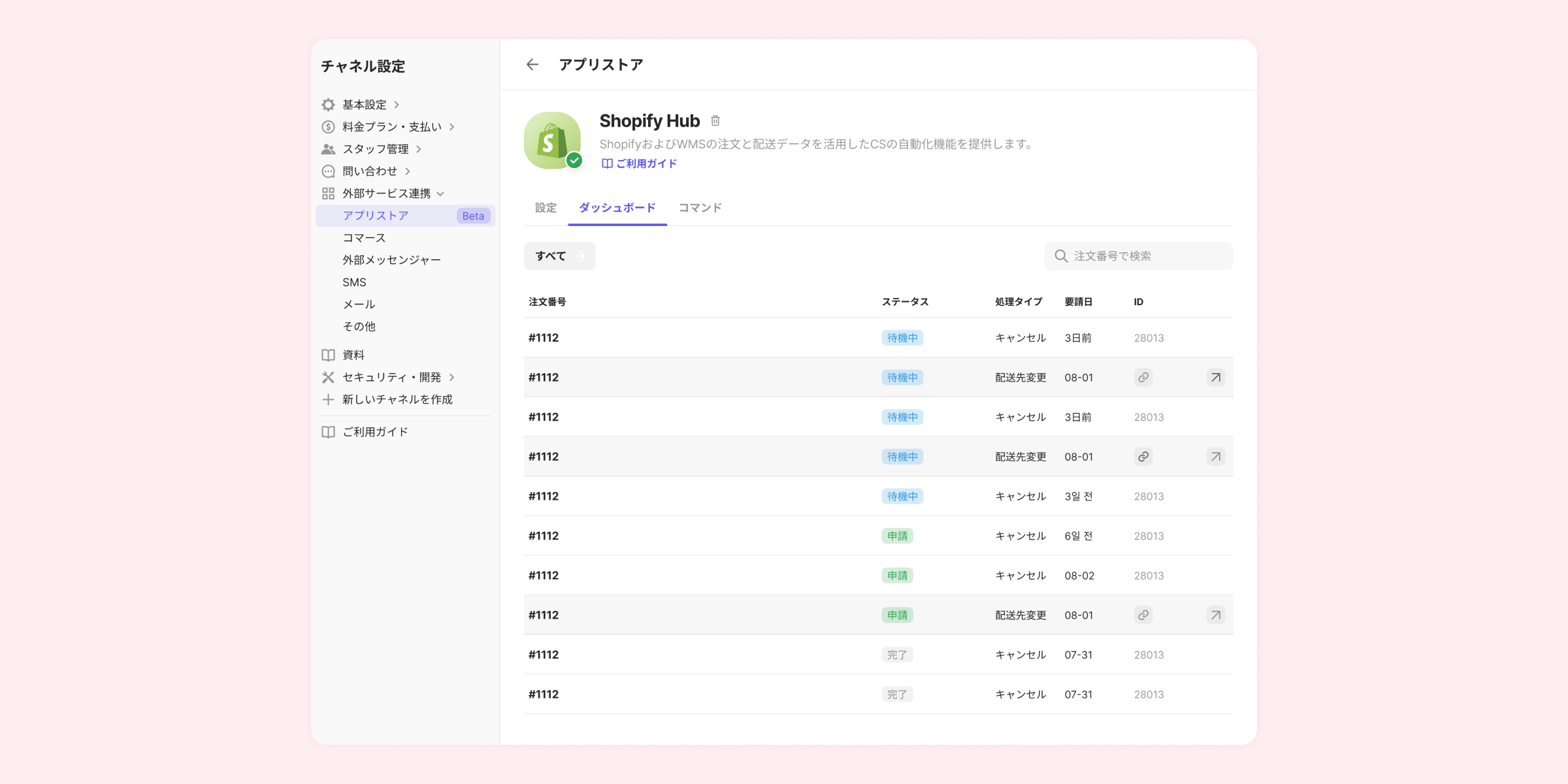The width and height of the screenshot is (1568, 784).
Task: Click the search magnifier icon
Action: [1061, 256]
